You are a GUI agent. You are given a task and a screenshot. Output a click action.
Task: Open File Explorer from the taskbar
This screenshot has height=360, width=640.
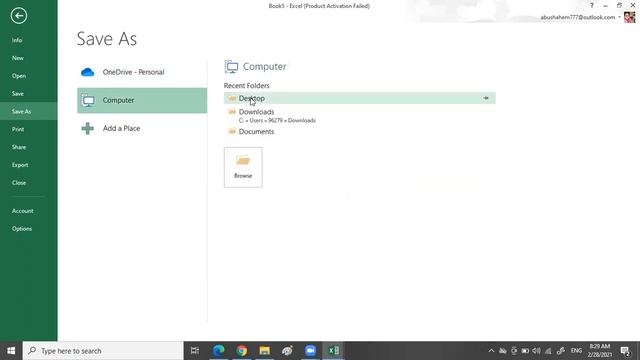264,351
